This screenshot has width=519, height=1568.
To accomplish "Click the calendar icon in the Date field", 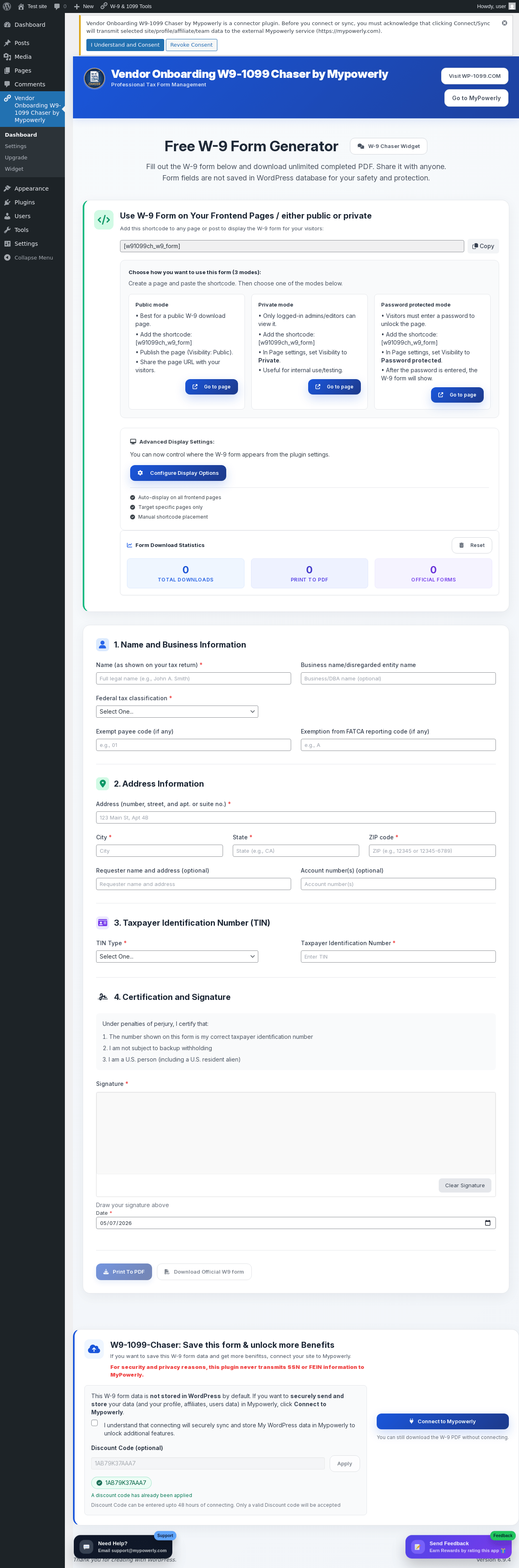I will click(x=487, y=1223).
